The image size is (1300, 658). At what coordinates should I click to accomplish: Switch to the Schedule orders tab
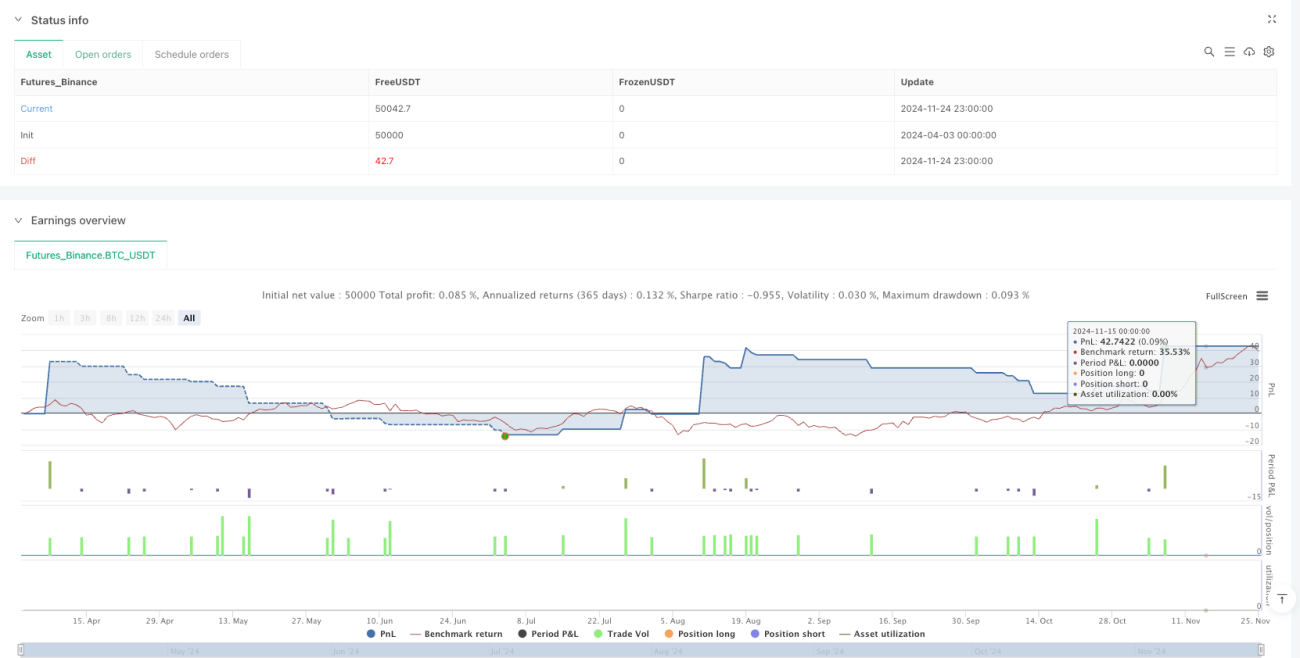[191, 54]
